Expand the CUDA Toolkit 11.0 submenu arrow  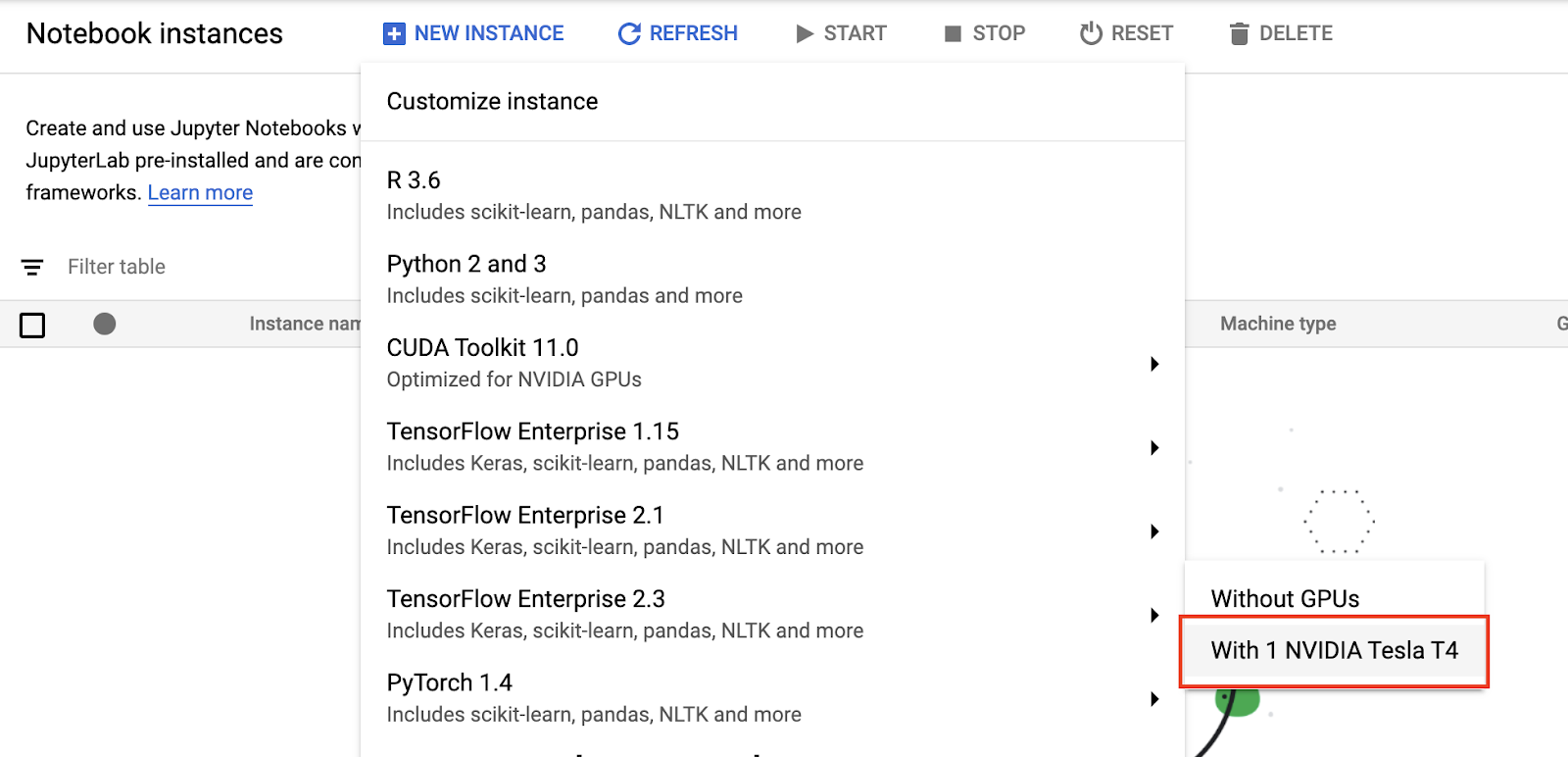[x=1154, y=364]
